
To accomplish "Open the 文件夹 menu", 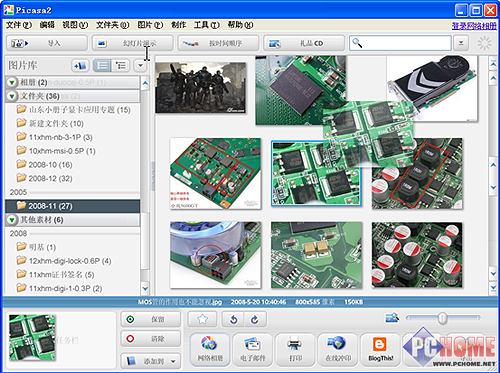I will click(x=112, y=25).
